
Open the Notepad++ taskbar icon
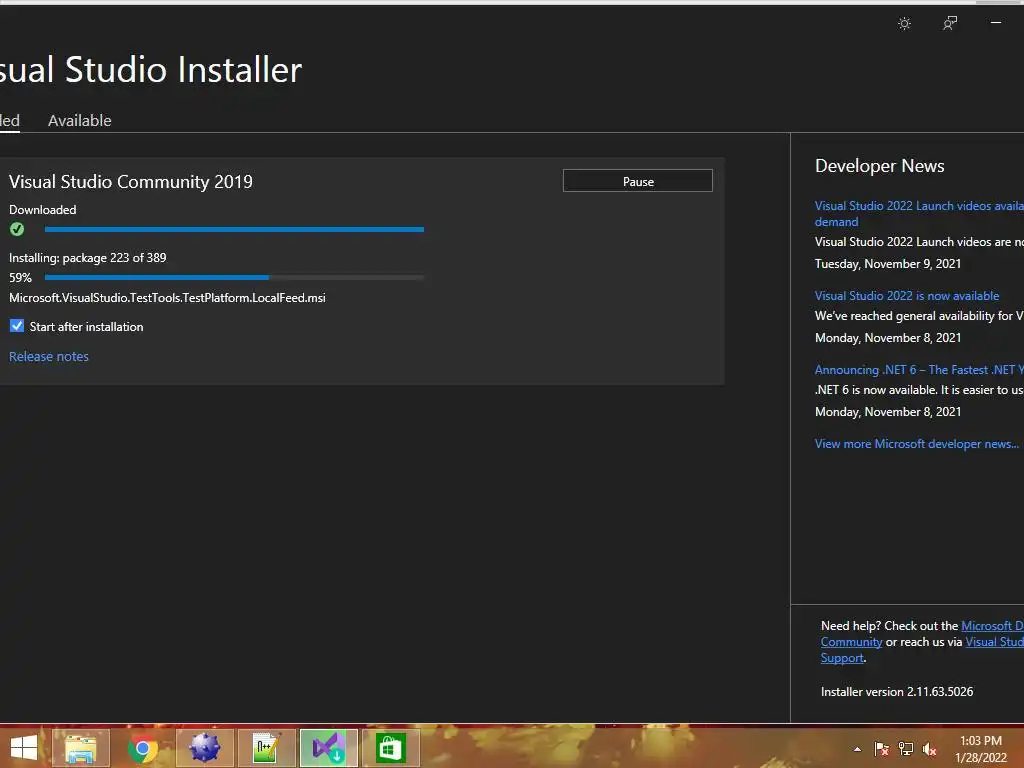point(266,748)
